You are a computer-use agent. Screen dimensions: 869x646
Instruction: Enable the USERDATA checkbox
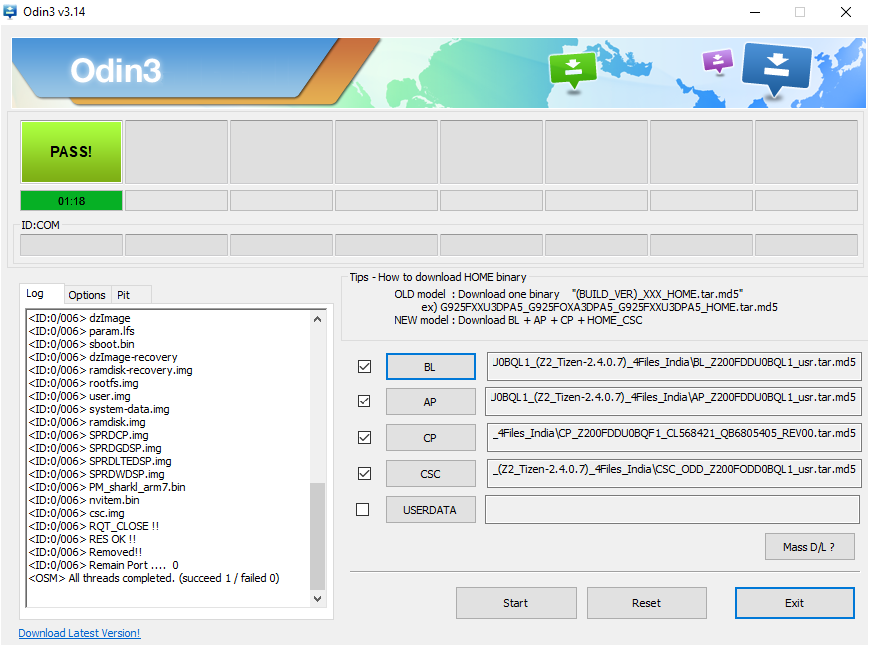[x=362, y=509]
